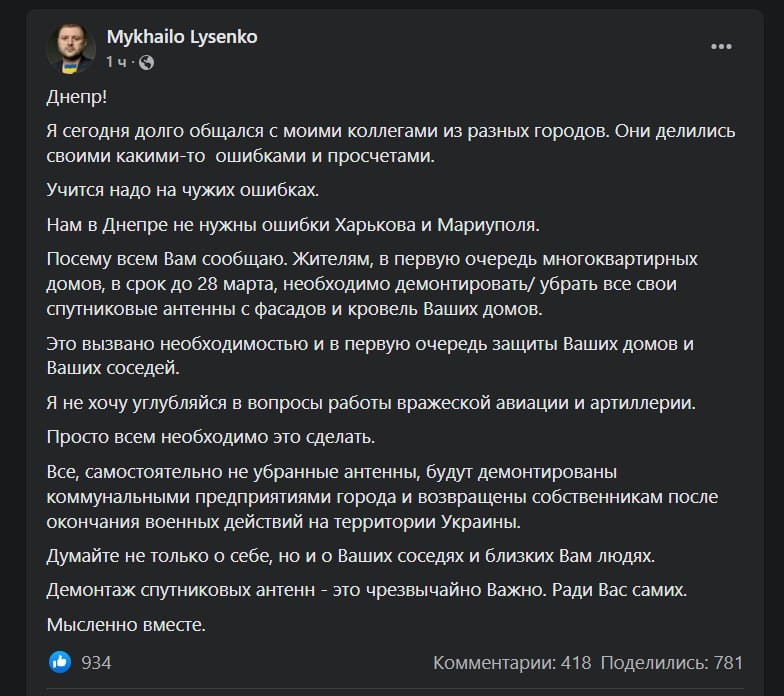Image resolution: width=784 pixels, height=696 pixels.
Task: View the 934 reactions list
Action: [96, 662]
